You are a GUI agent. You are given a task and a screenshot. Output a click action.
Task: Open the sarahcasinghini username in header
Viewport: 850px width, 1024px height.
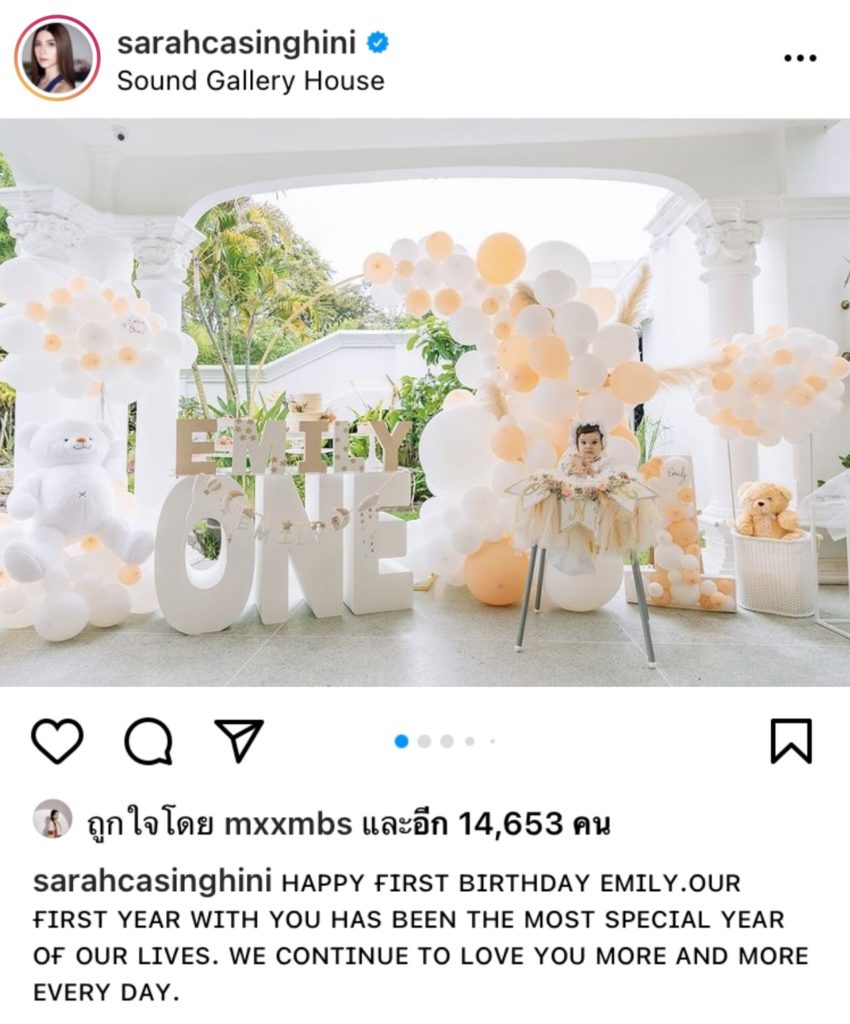[236, 43]
